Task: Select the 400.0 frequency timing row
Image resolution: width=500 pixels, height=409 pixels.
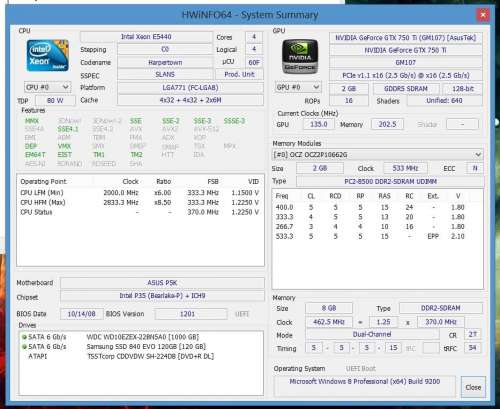Action: click(x=370, y=207)
